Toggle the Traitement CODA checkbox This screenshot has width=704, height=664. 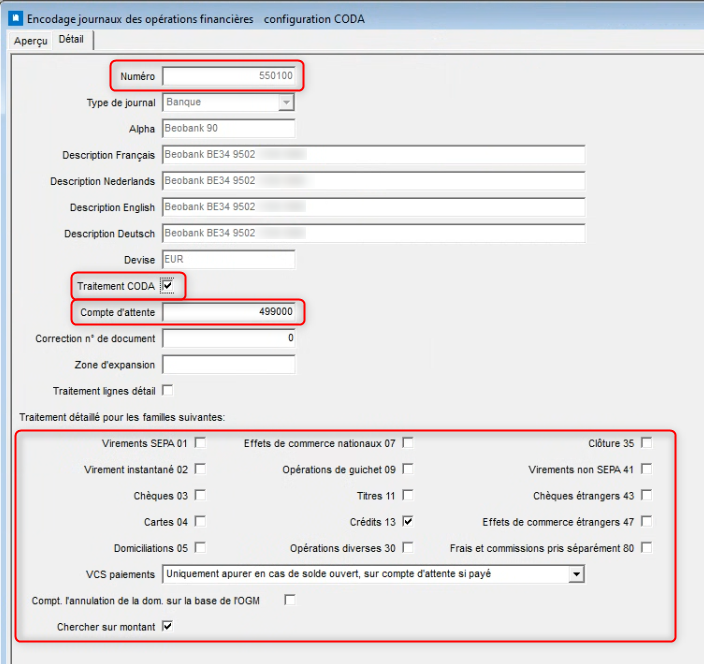(167, 286)
